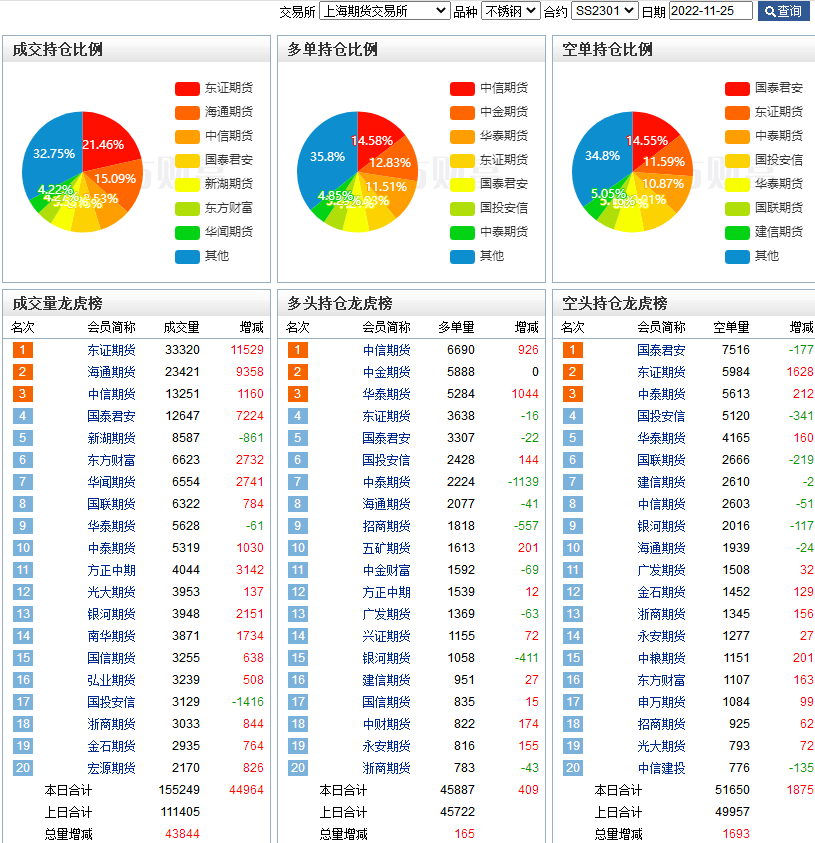The width and height of the screenshot is (815, 843).
Task: Open 东证期货 link in 成交量龙虎榜
Action: 111,350
